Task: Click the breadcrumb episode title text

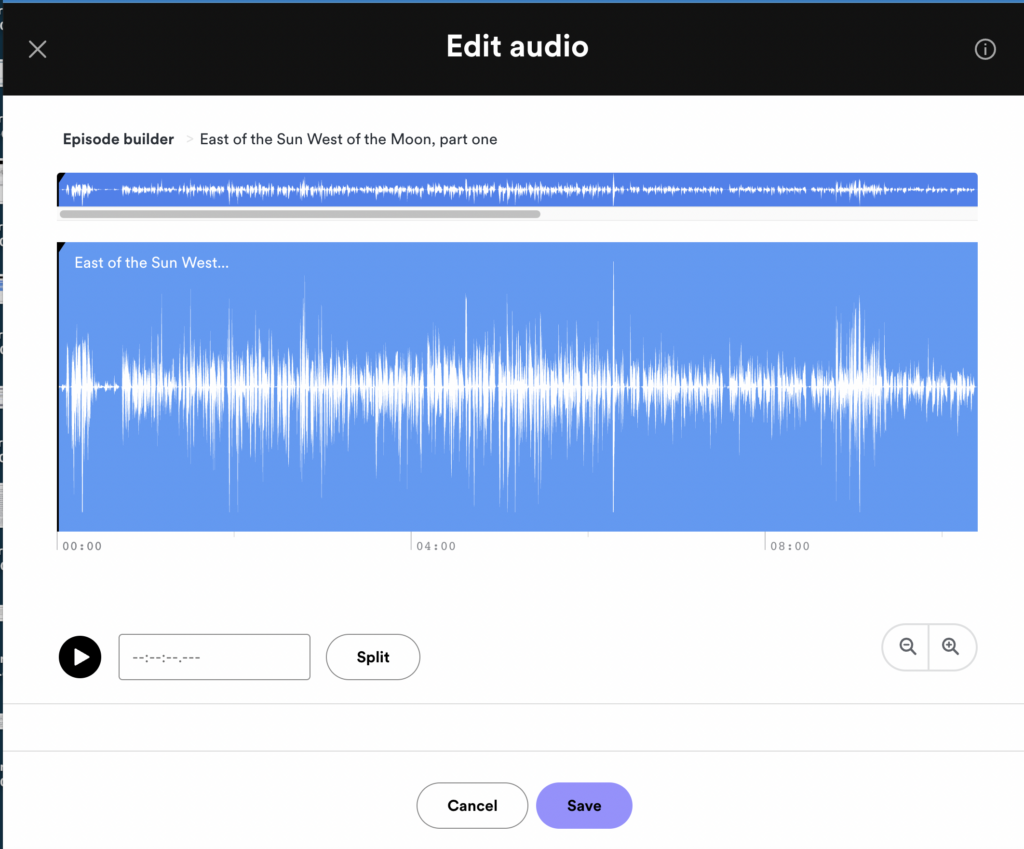Action: tap(348, 139)
